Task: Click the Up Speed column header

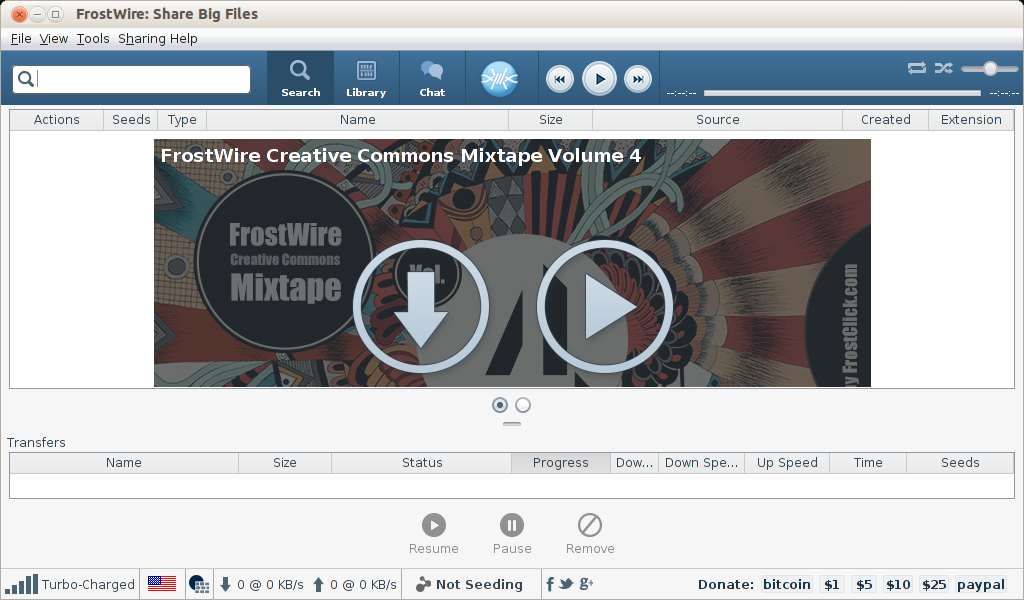Action: click(787, 462)
